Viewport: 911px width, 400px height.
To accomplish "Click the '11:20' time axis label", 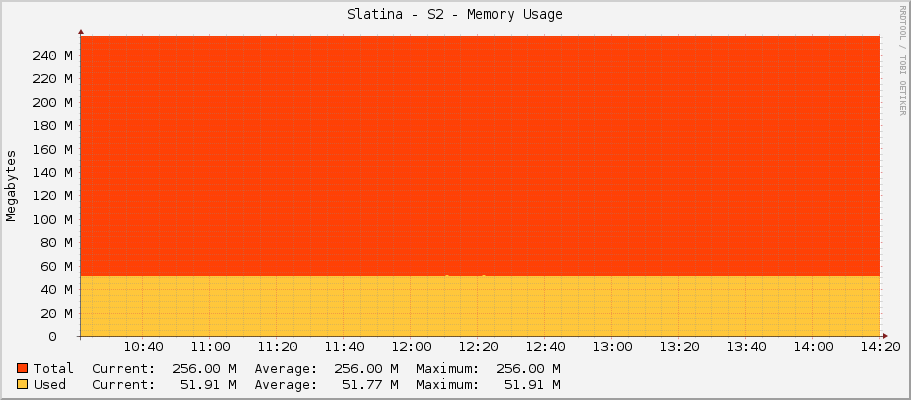I will (278, 347).
